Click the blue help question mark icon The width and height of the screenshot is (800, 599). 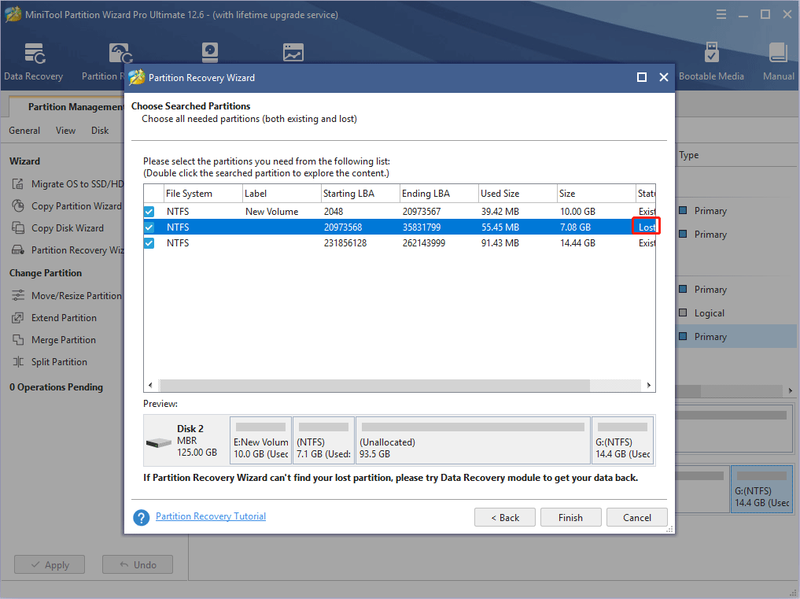(x=141, y=517)
